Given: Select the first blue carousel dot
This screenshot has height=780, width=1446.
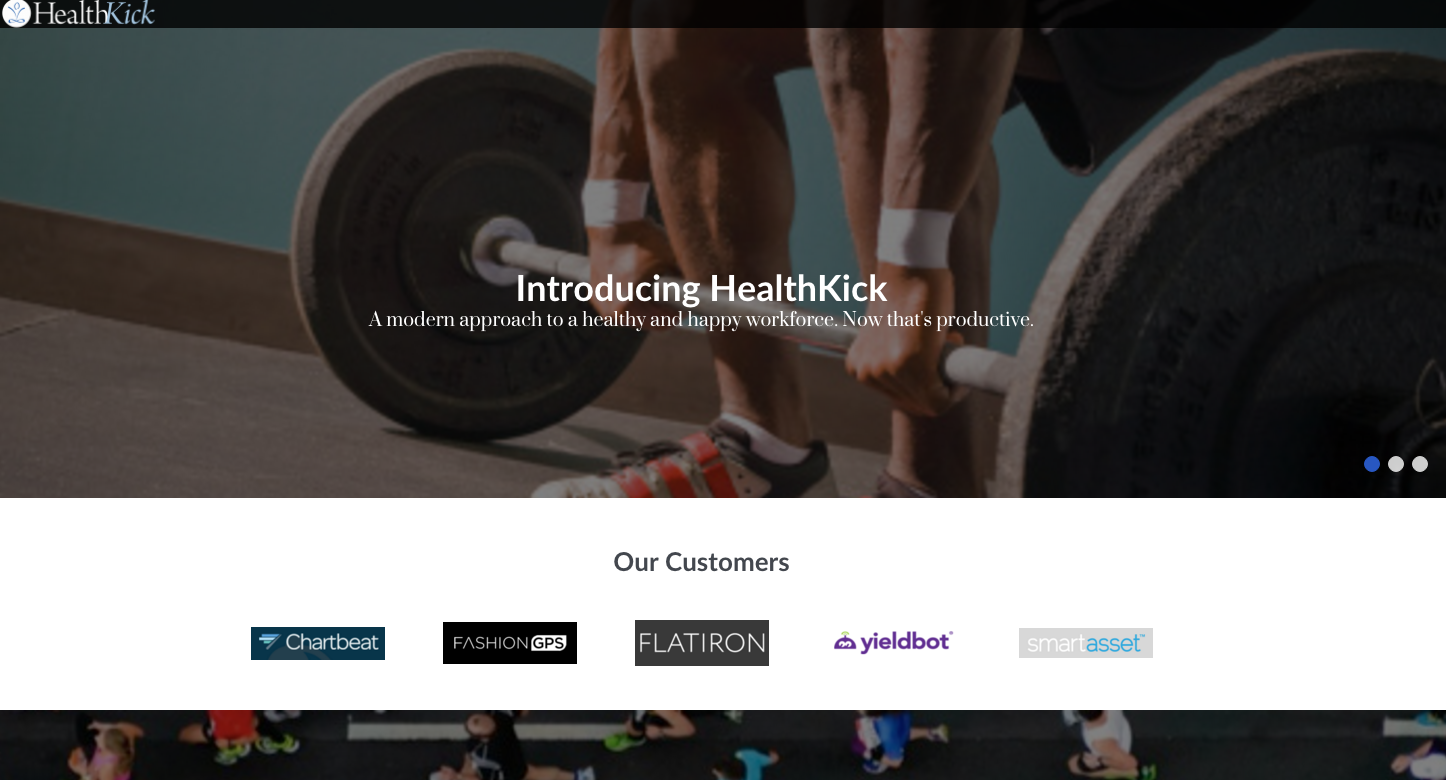Looking at the screenshot, I should click(x=1372, y=464).
